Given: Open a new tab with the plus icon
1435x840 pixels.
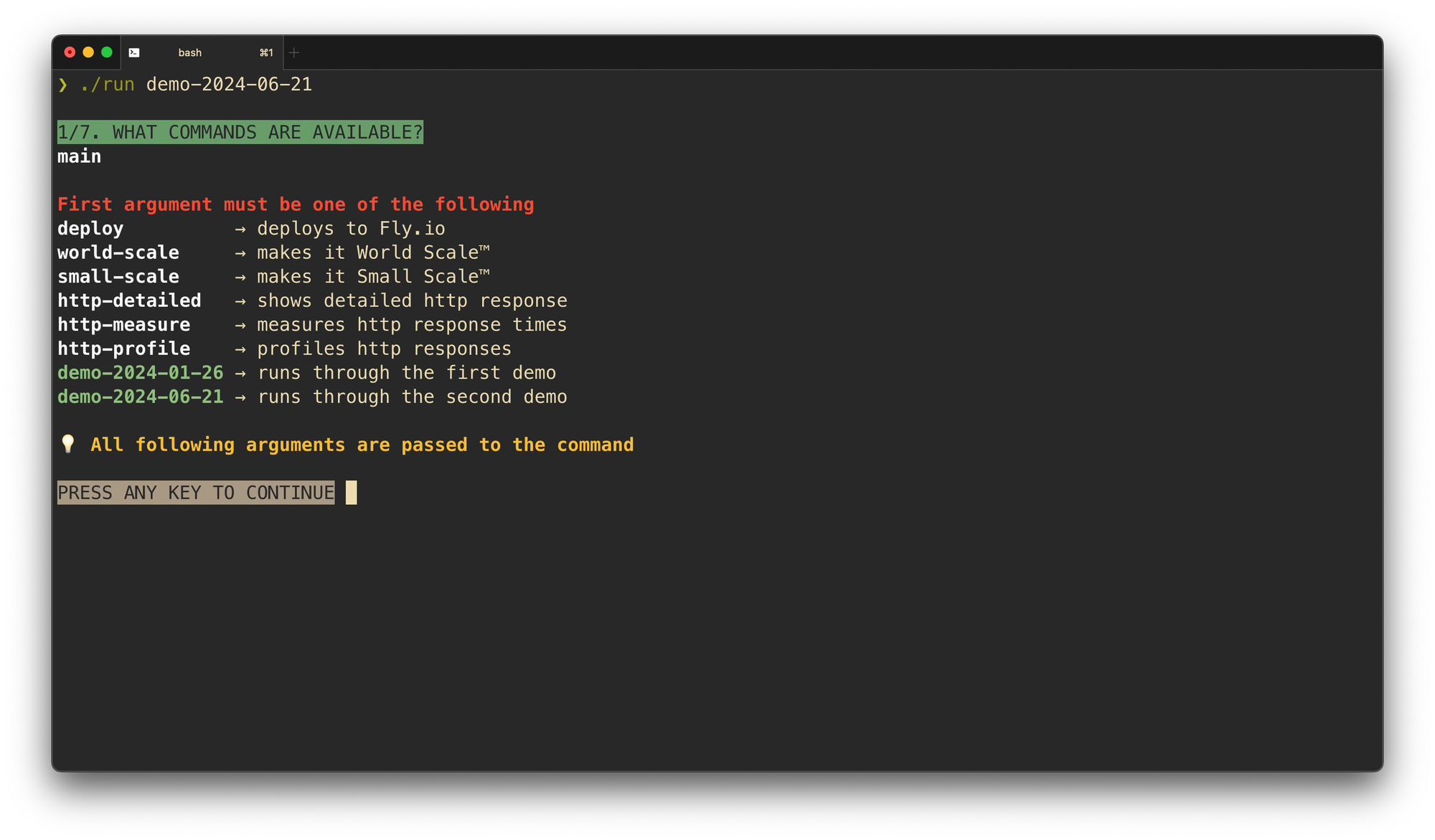Looking at the screenshot, I should tap(294, 52).
